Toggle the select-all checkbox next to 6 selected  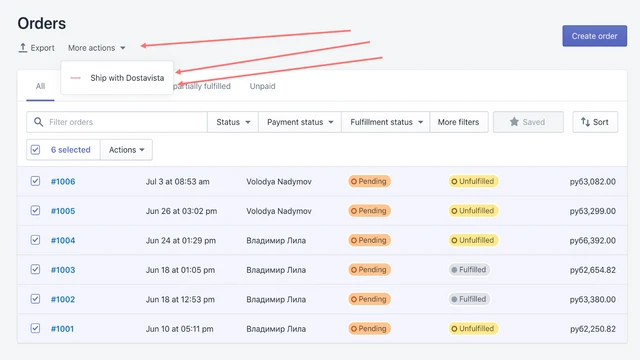point(36,150)
